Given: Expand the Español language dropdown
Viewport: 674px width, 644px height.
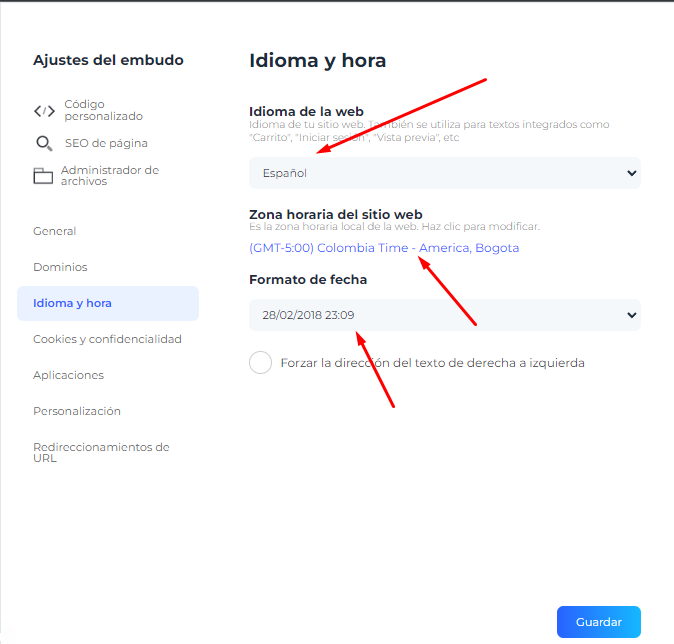Looking at the screenshot, I should pos(445,173).
